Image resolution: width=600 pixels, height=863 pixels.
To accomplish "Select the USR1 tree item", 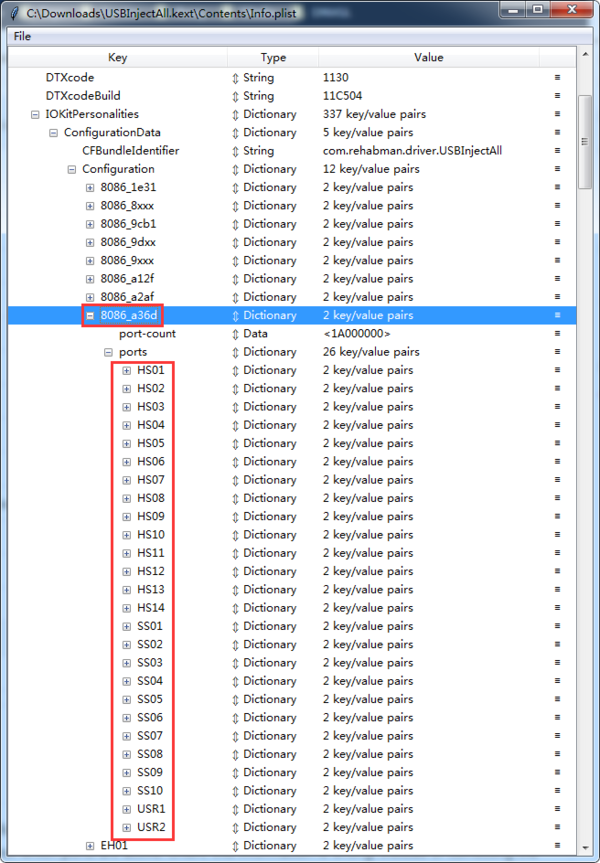I will [x=151, y=809].
